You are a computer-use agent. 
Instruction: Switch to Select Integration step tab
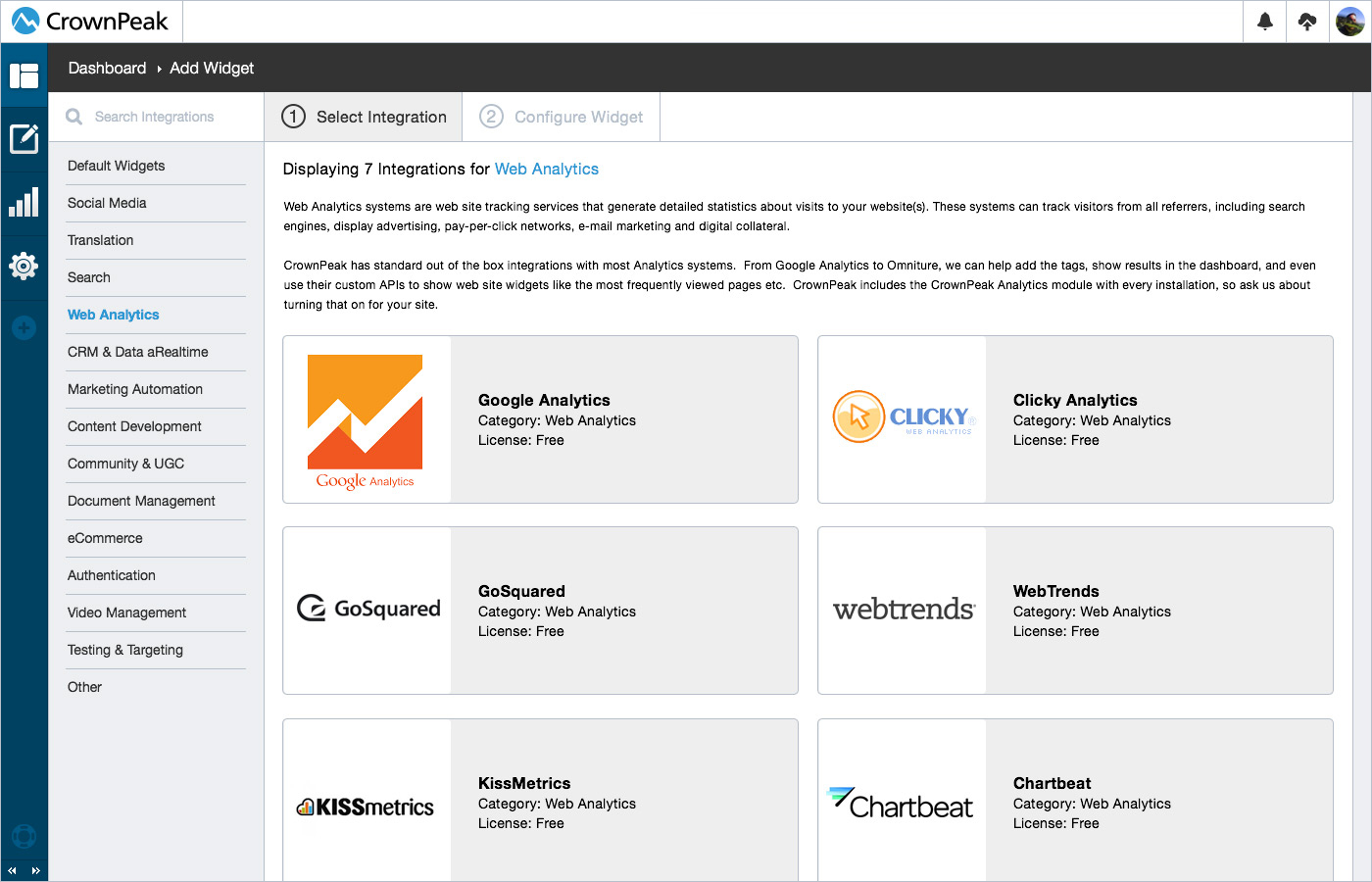(x=364, y=117)
